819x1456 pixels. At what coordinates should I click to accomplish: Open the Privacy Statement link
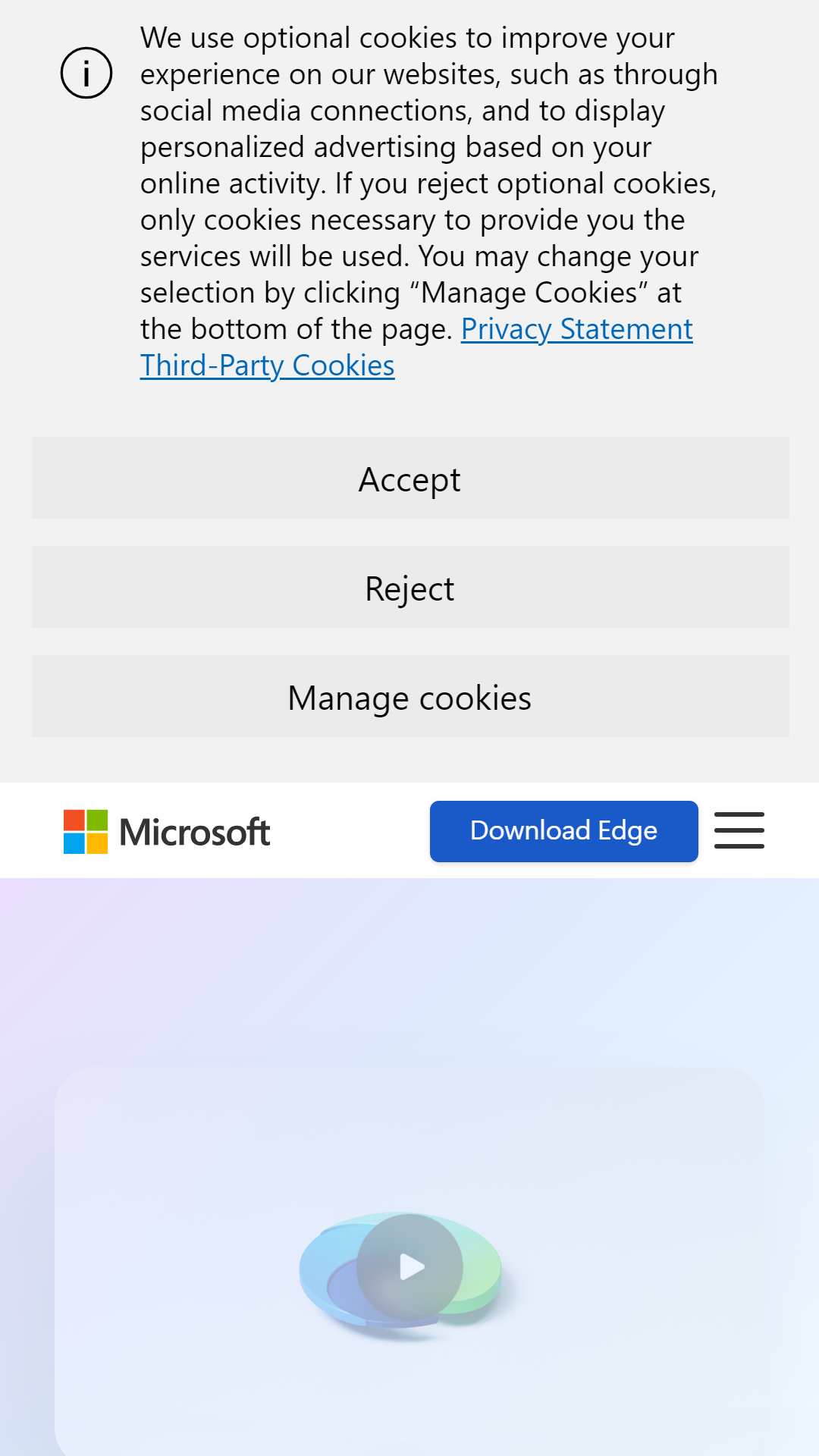tap(576, 329)
